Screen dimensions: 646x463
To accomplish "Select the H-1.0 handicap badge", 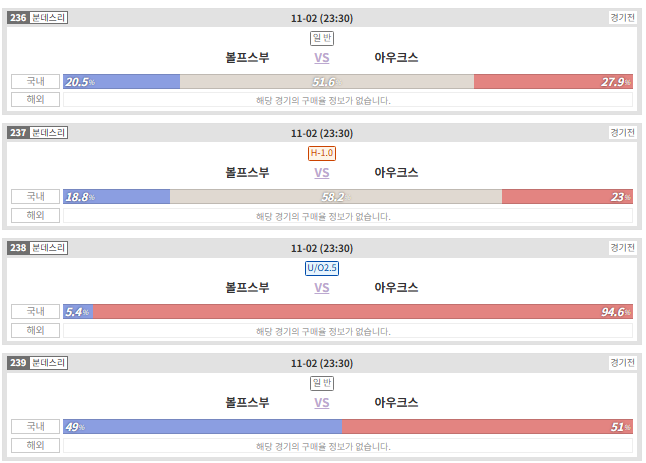I will click(322, 153).
